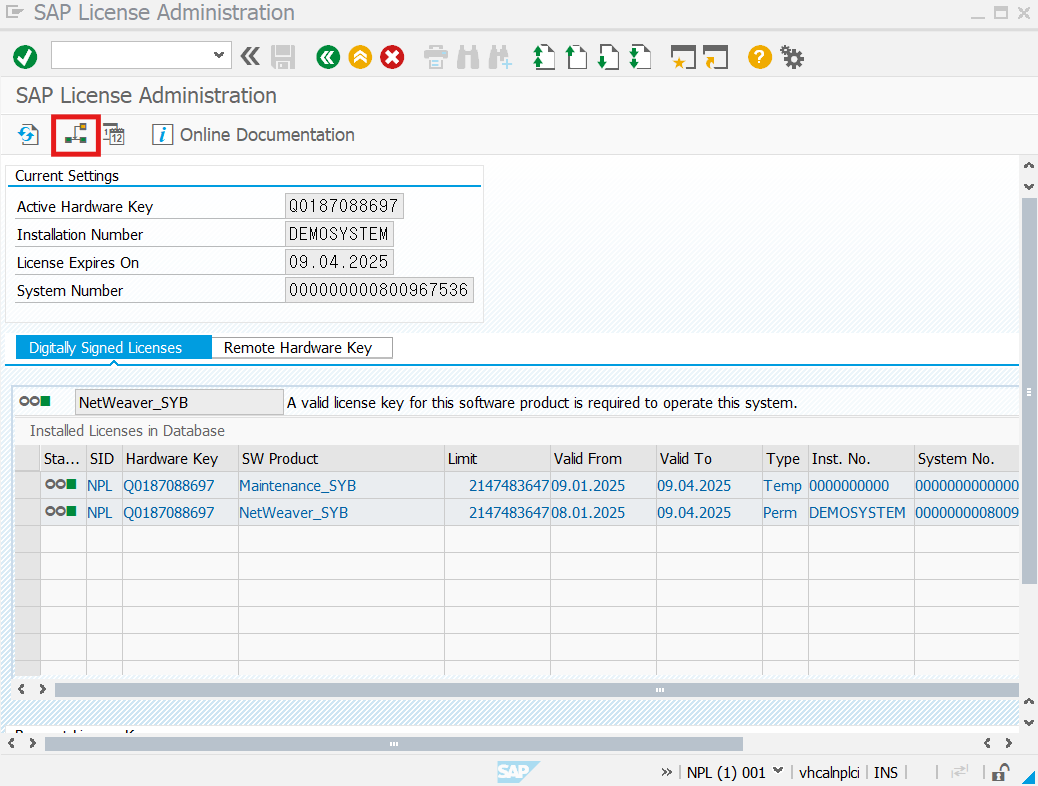
Task: Go to Last Page icon
Action: coord(640,57)
